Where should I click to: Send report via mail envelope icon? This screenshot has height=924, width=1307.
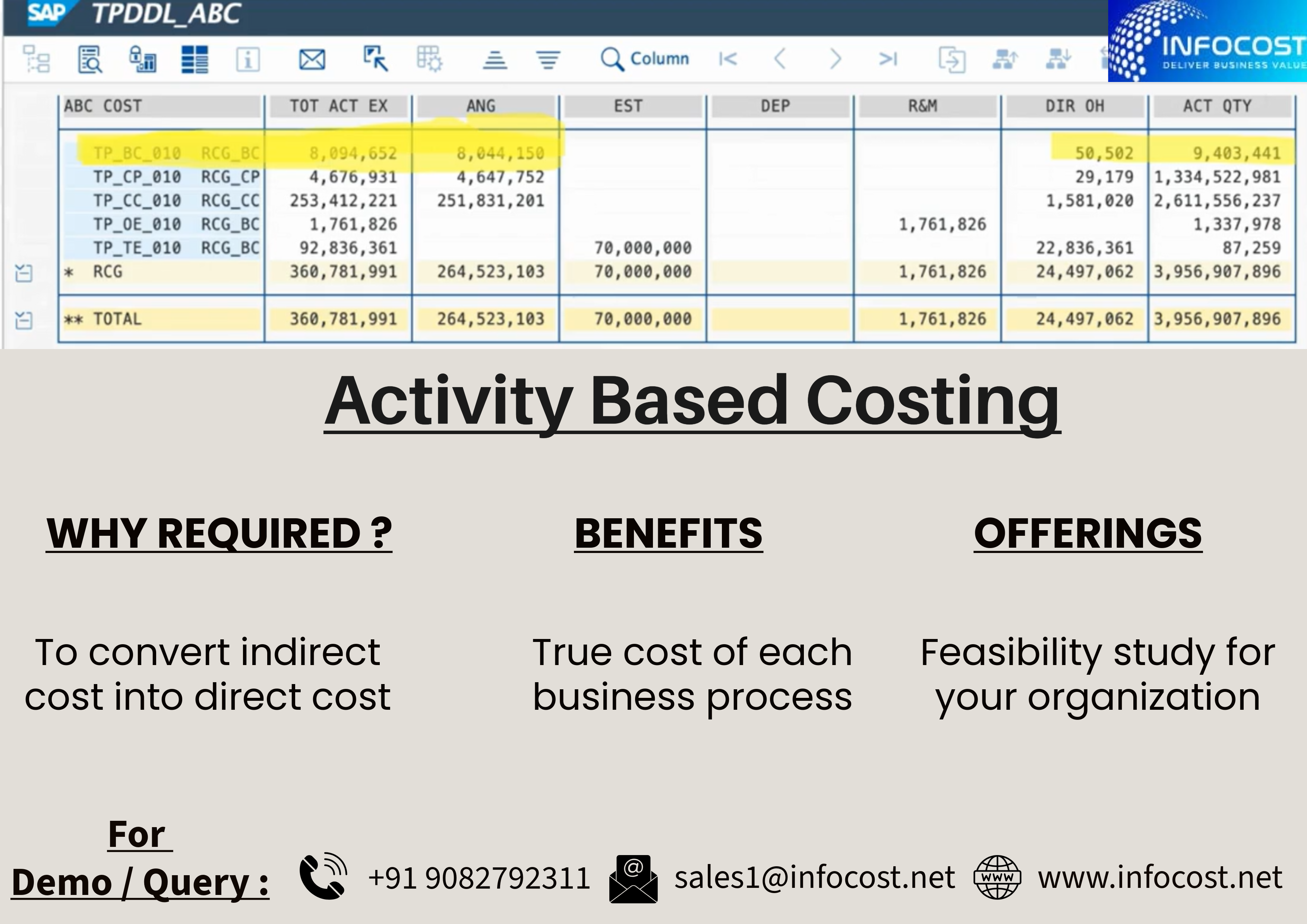[312, 59]
